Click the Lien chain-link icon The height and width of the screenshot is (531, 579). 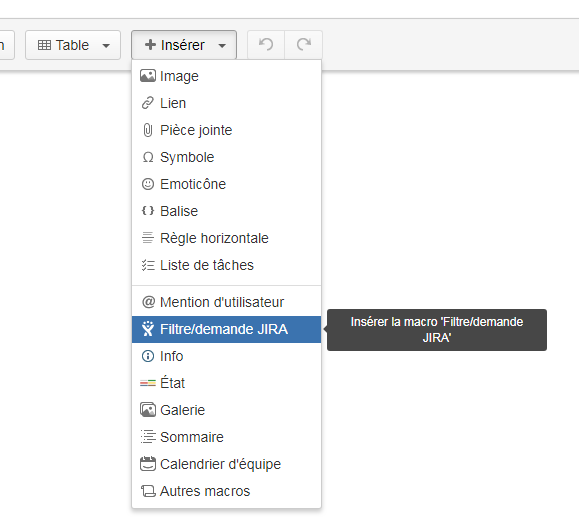148,103
